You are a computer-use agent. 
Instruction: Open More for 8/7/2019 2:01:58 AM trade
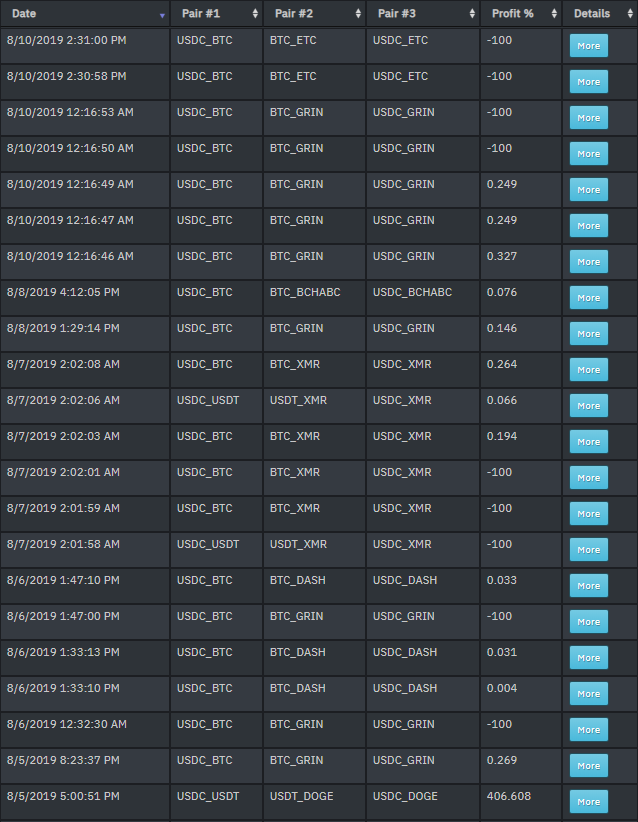(x=589, y=550)
